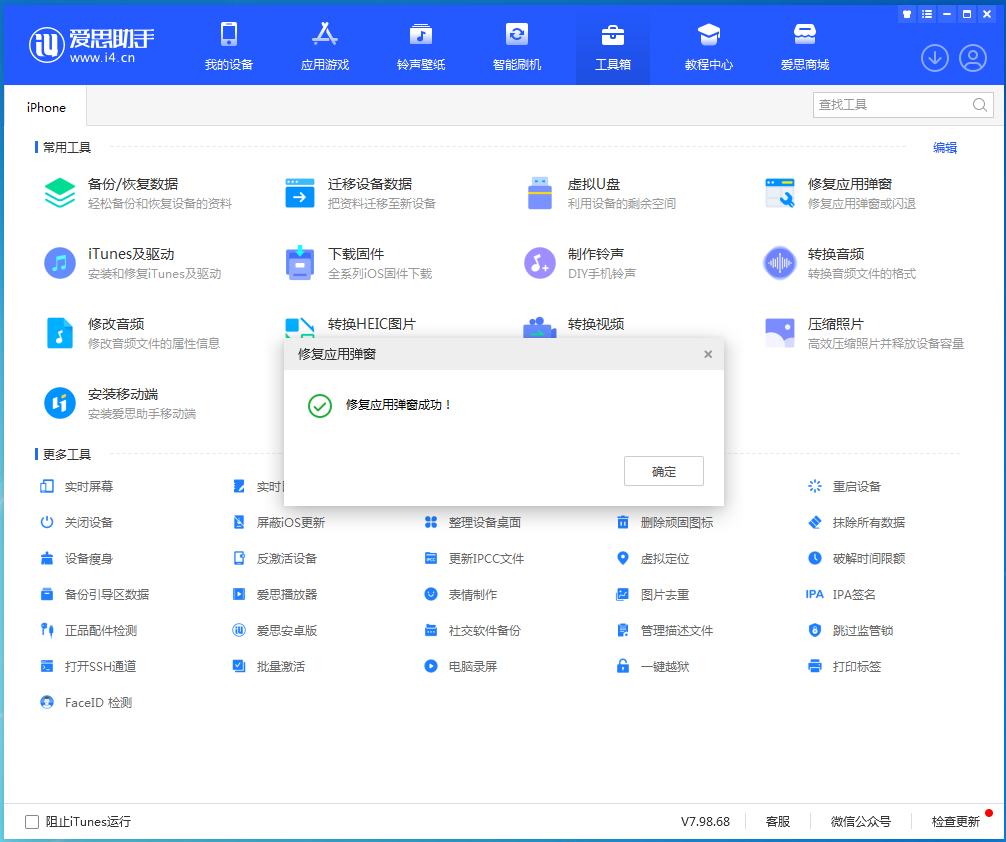The width and height of the screenshot is (1006, 842).
Task: Click the download icon near the avatar
Action: [x=934, y=58]
